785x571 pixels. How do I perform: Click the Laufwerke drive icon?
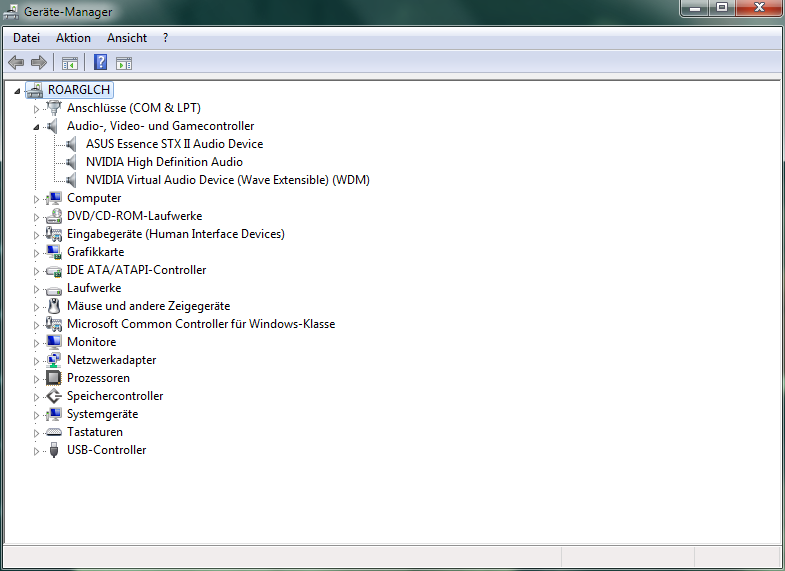pyautogui.click(x=53, y=290)
